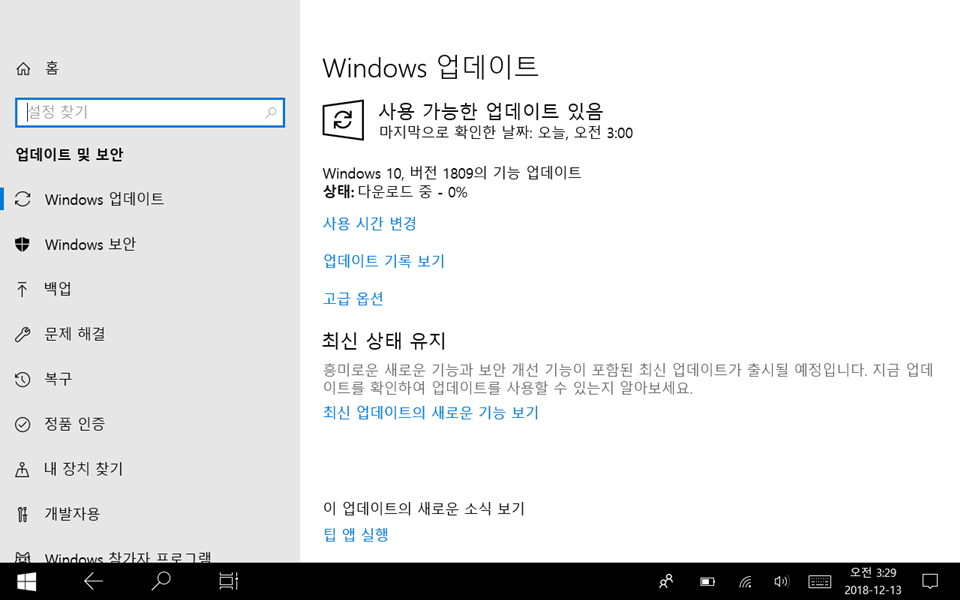Viewport: 960px width, 600px height.
Task: Click 이 업데이트의 새로운 소식 보기 text
Action: click(x=424, y=509)
